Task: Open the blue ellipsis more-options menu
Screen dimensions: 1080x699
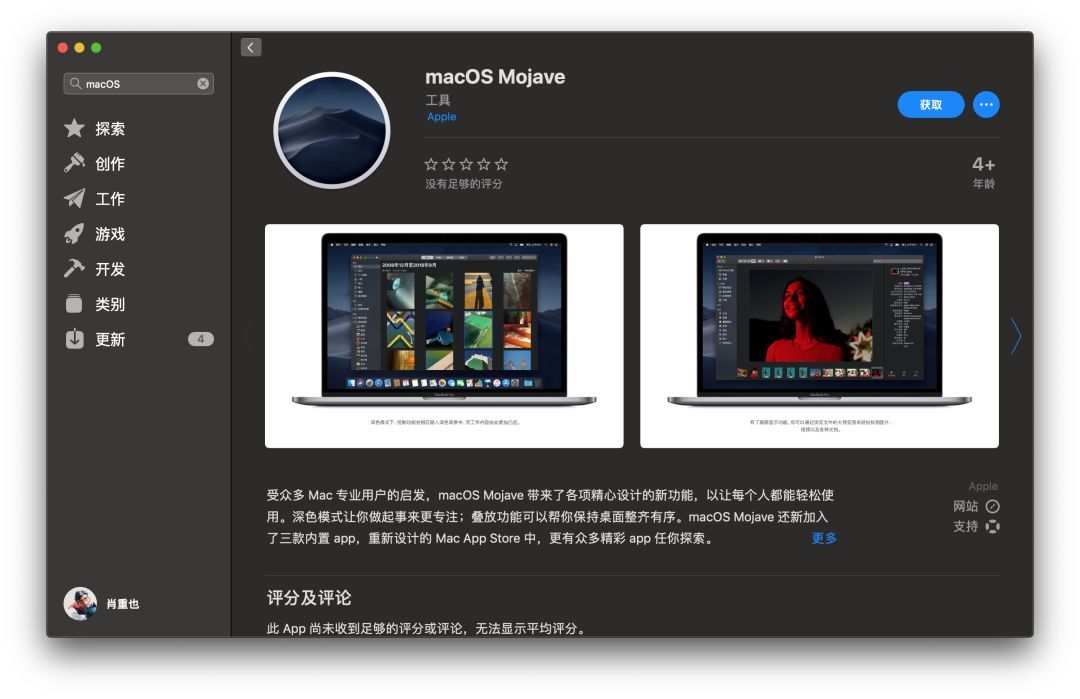Action: click(986, 105)
